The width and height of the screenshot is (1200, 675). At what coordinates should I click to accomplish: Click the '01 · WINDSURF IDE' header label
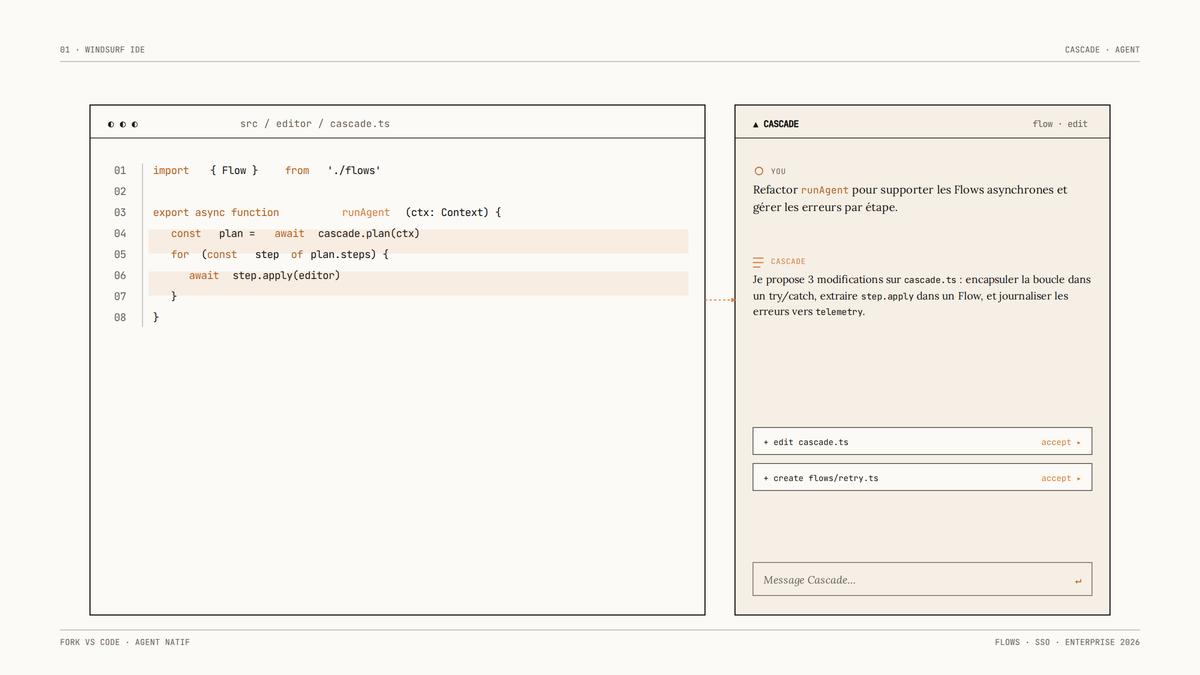pyautogui.click(x=103, y=49)
